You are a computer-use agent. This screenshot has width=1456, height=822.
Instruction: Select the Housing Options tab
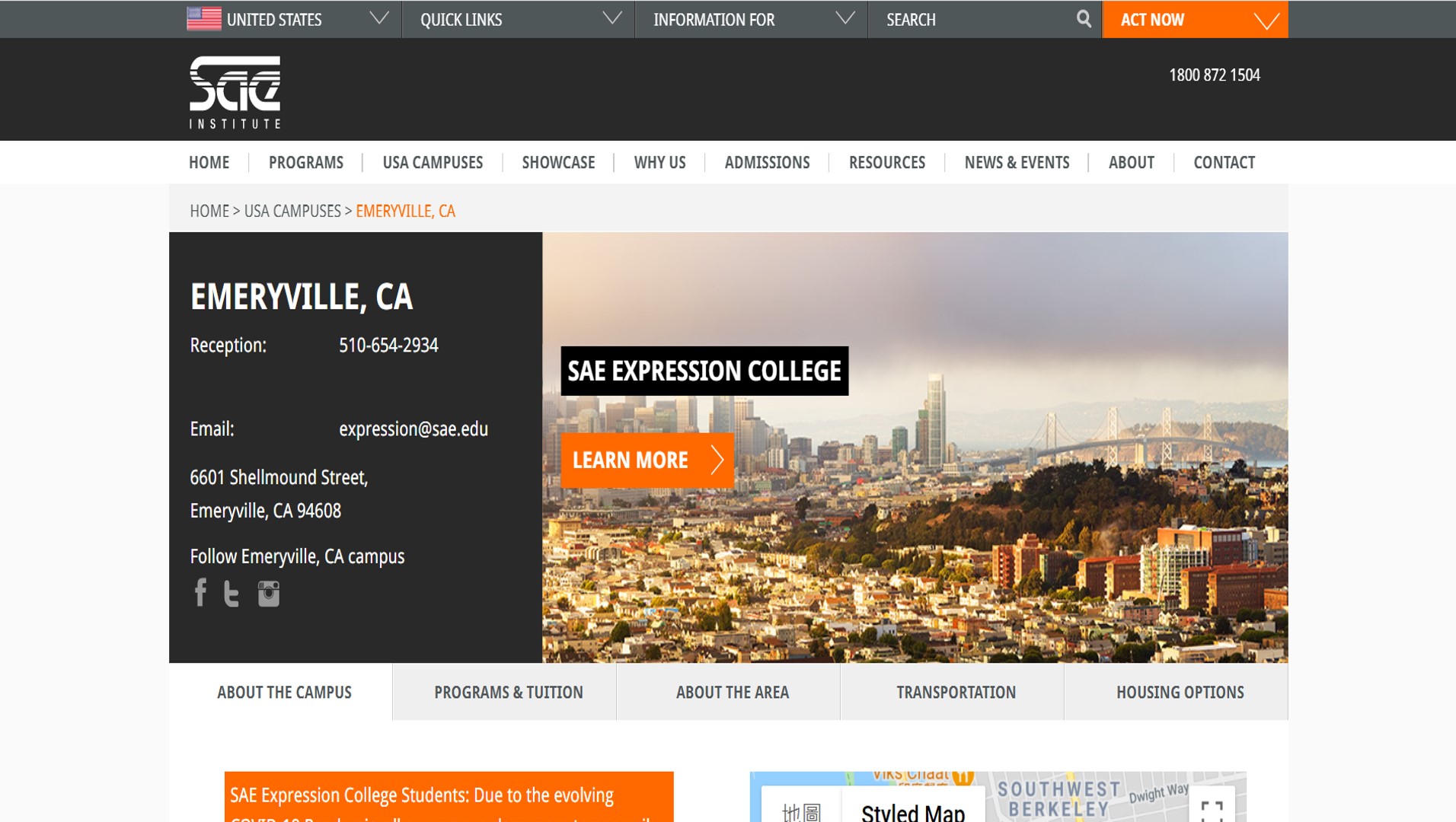coord(1180,692)
